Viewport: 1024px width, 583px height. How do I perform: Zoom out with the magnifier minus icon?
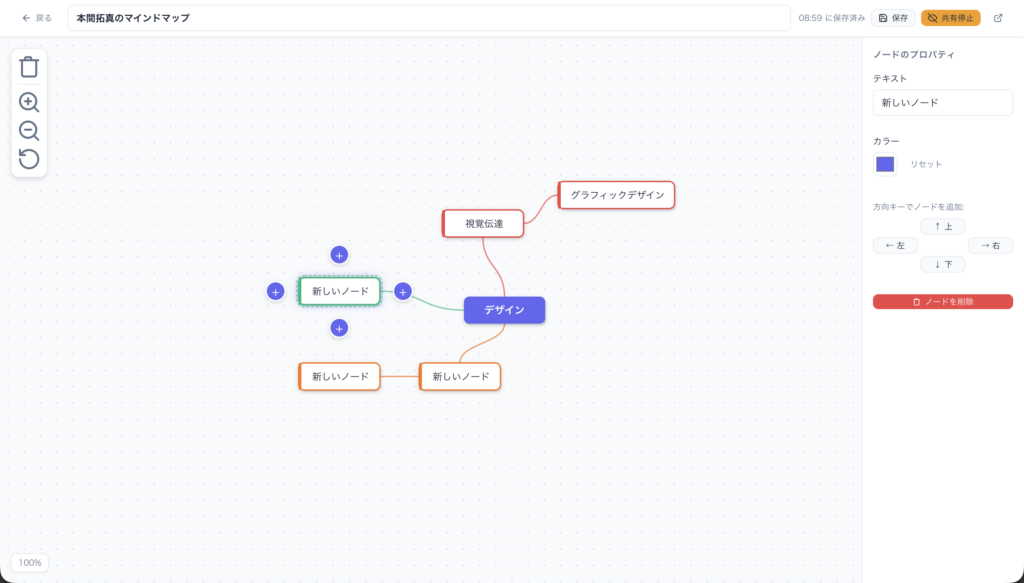point(29,131)
